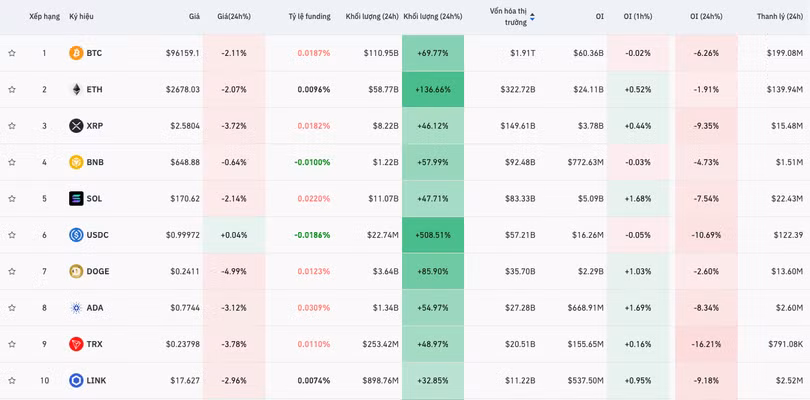Click the XRP coin icon

[x=76, y=126]
